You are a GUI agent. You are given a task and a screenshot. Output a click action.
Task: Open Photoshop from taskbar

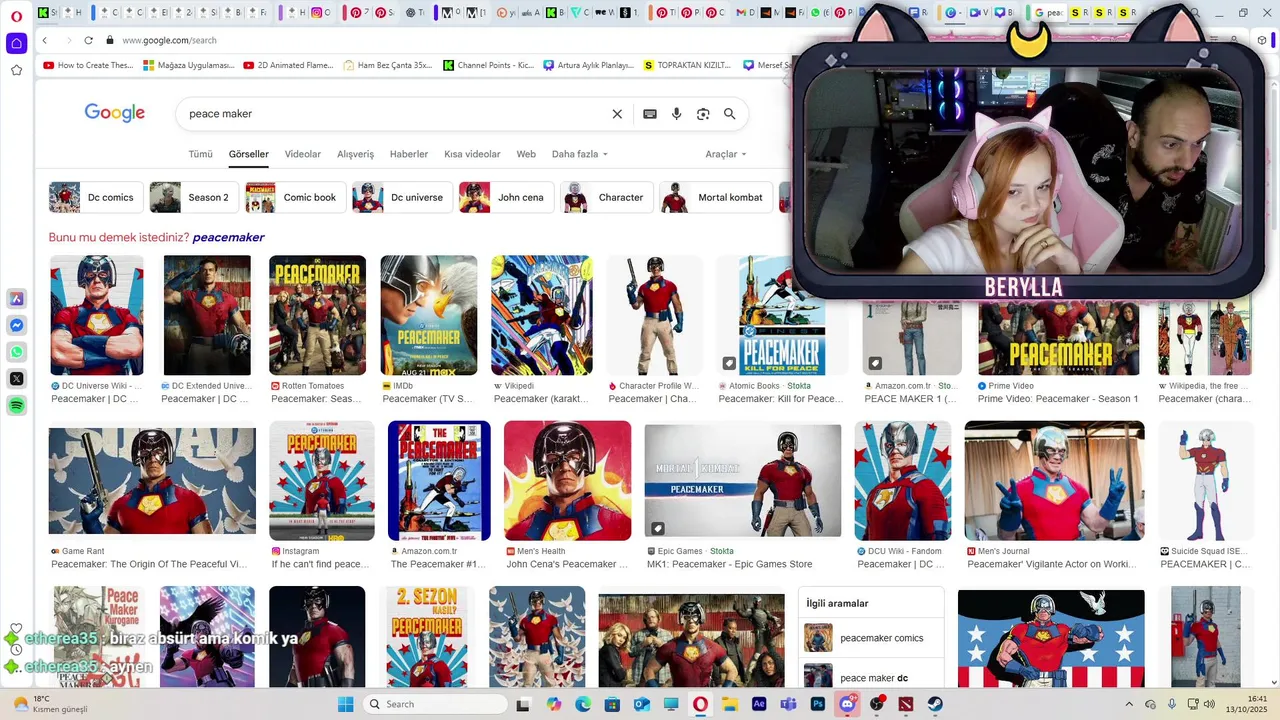point(818,704)
